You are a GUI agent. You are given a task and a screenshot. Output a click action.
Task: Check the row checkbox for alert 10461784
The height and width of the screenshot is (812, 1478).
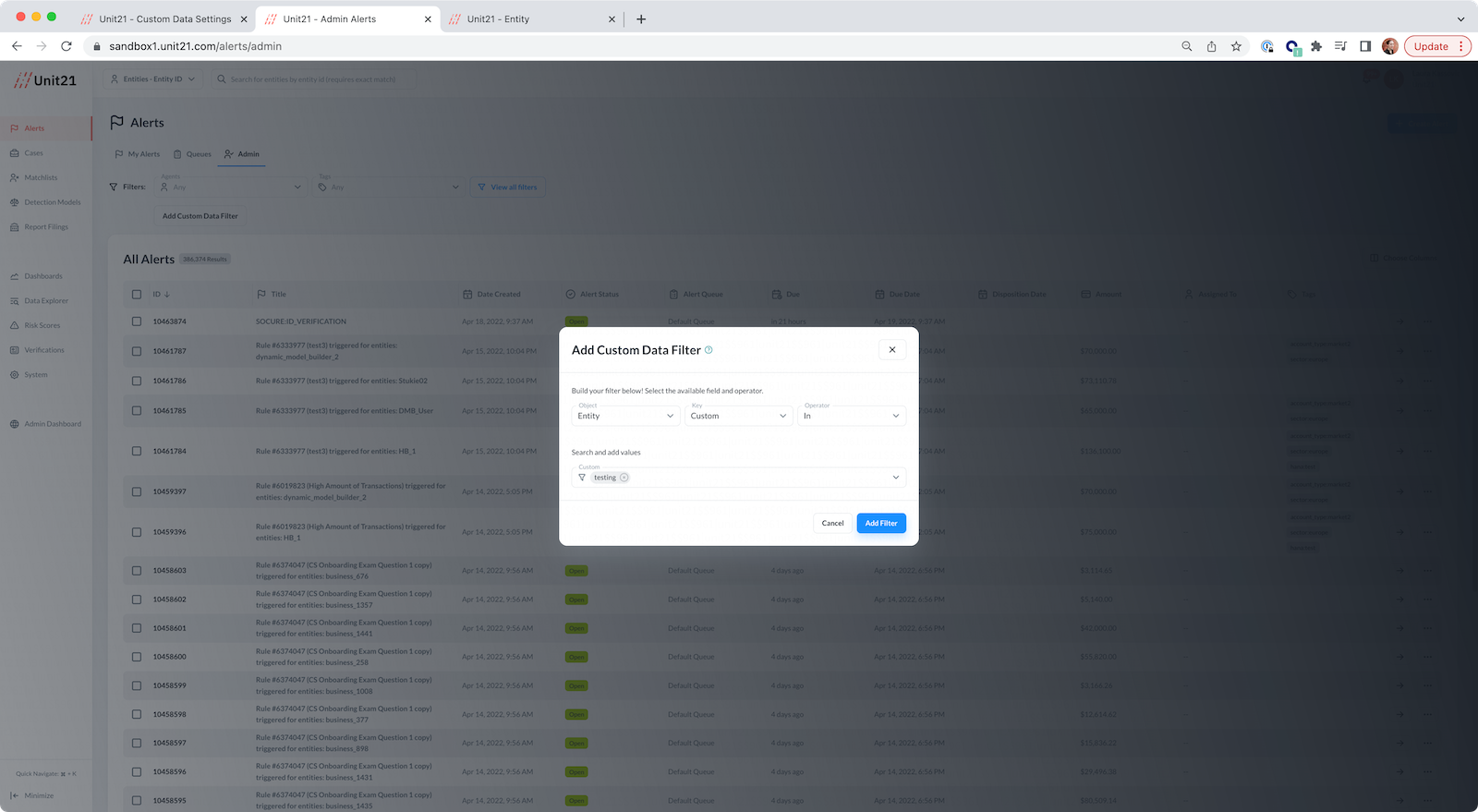(x=137, y=452)
